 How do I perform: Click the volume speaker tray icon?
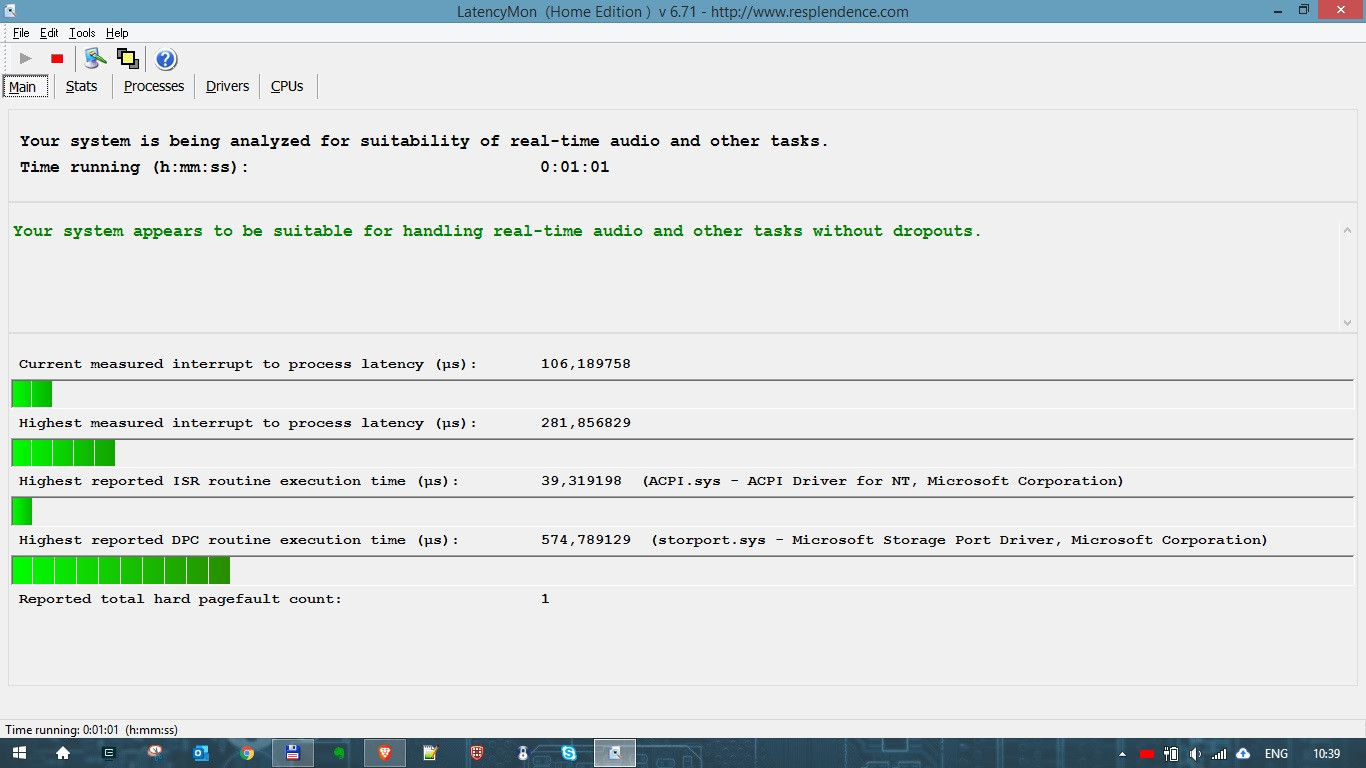pyautogui.click(x=1195, y=753)
